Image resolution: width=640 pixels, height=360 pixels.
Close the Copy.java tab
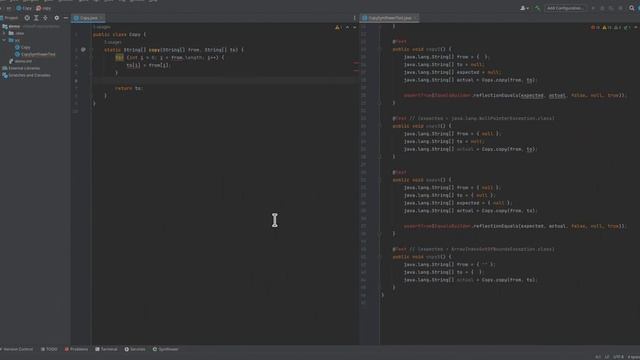tap(102, 18)
